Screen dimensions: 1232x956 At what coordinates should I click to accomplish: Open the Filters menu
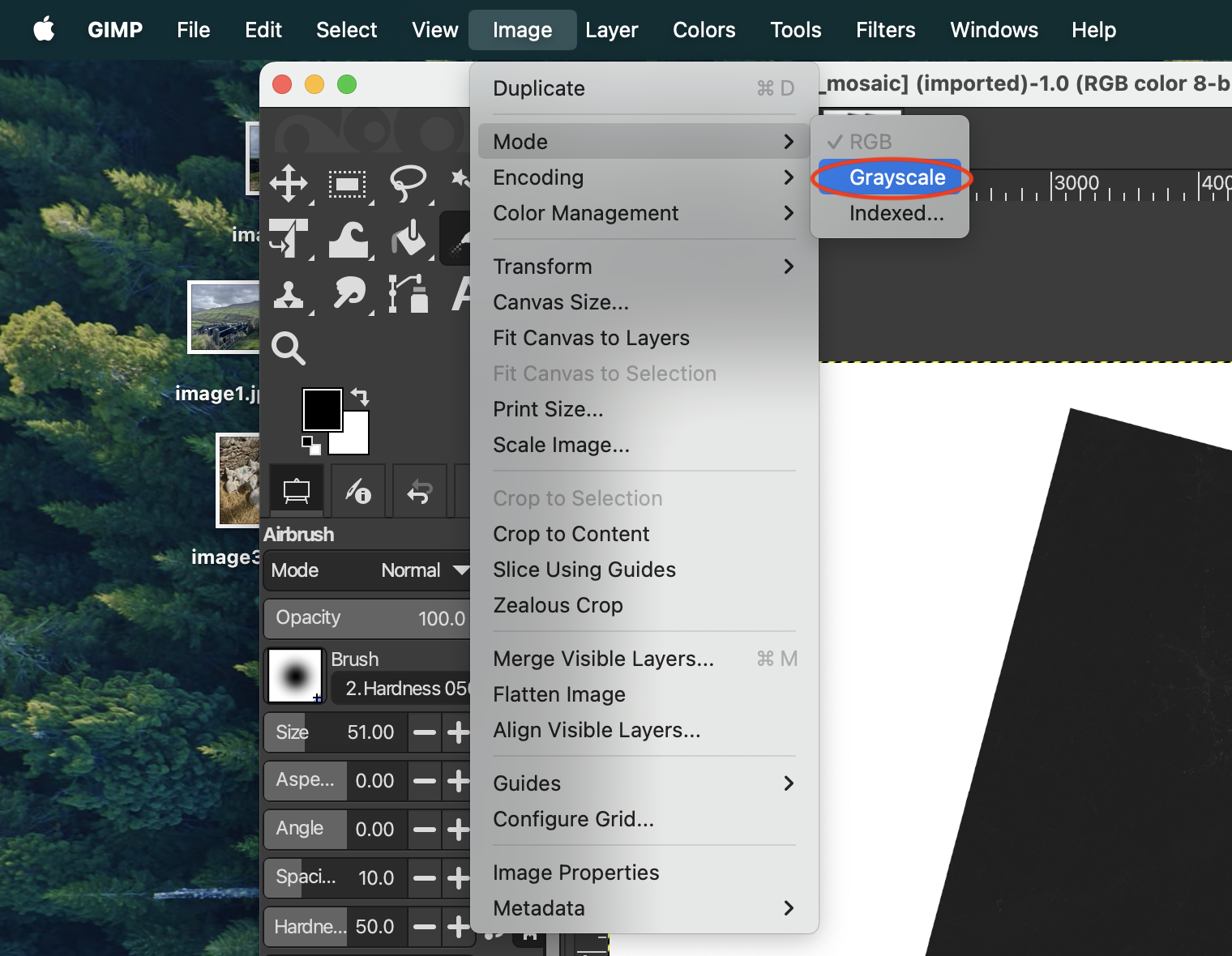(x=886, y=30)
